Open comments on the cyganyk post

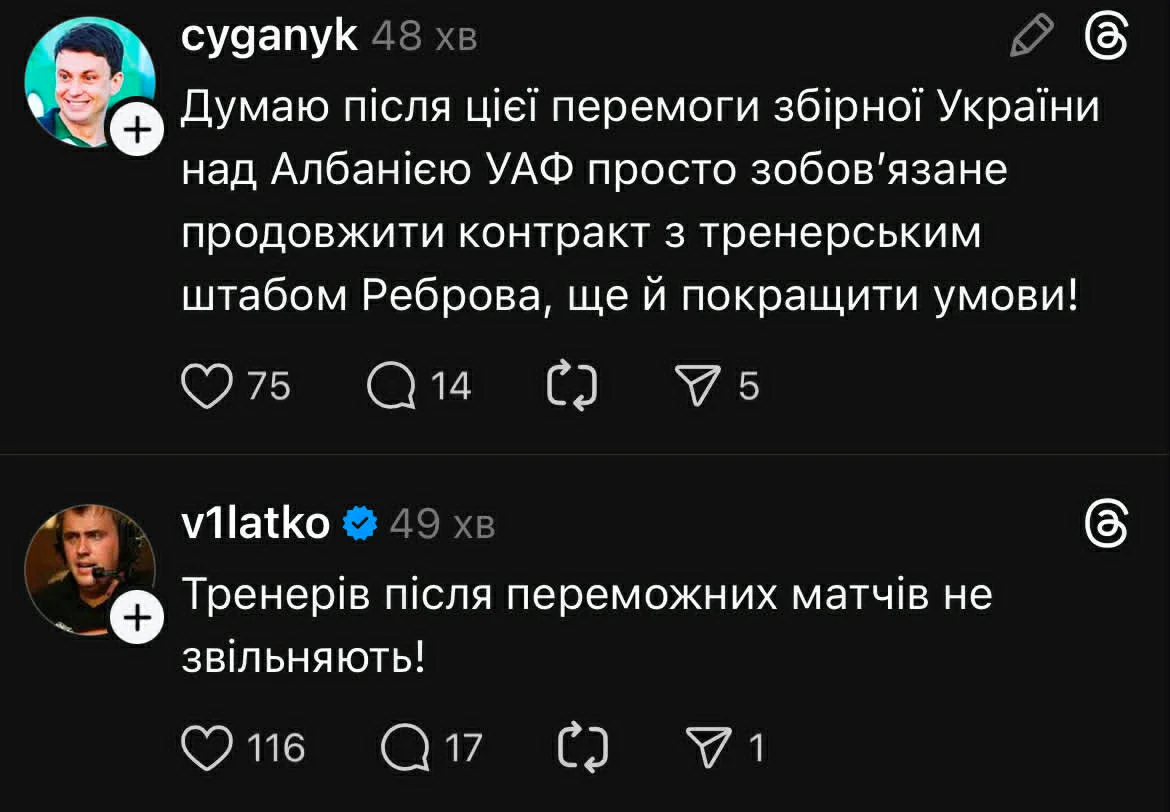pyautogui.click(x=391, y=386)
